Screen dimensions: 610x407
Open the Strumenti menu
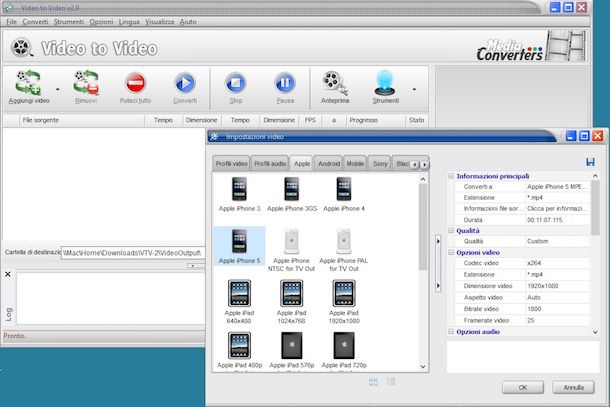69,22
